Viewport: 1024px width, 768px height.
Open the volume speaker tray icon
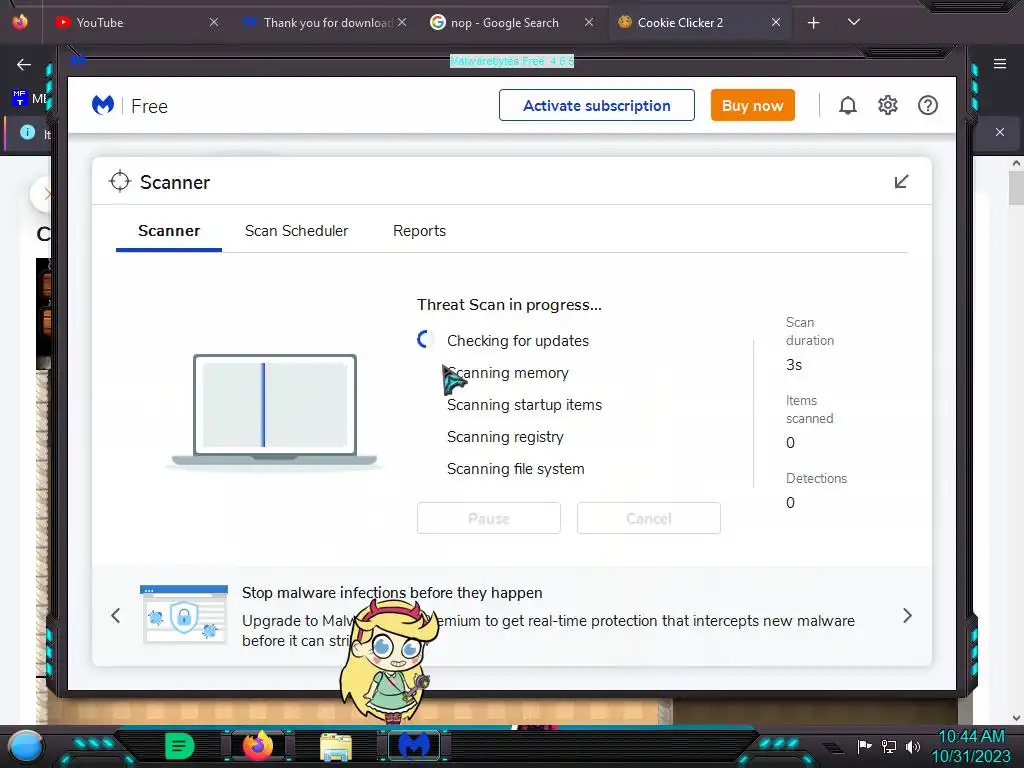(x=913, y=746)
